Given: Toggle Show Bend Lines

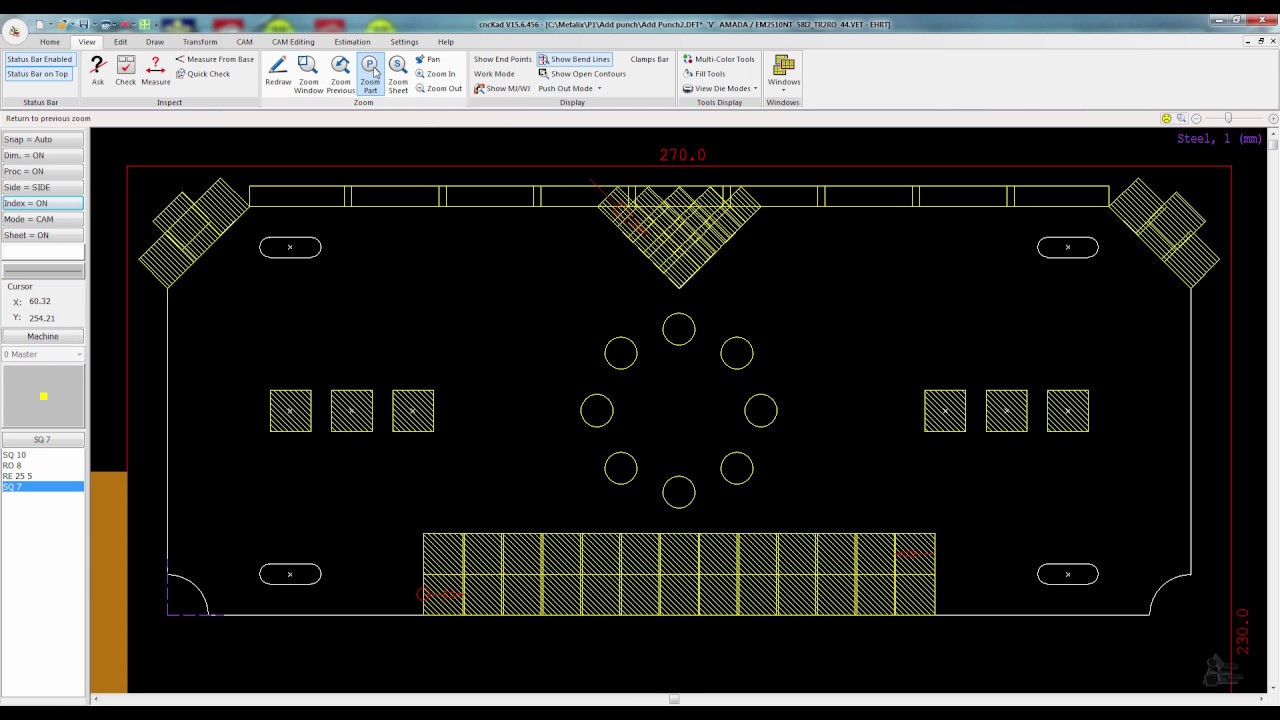Looking at the screenshot, I should (574, 59).
